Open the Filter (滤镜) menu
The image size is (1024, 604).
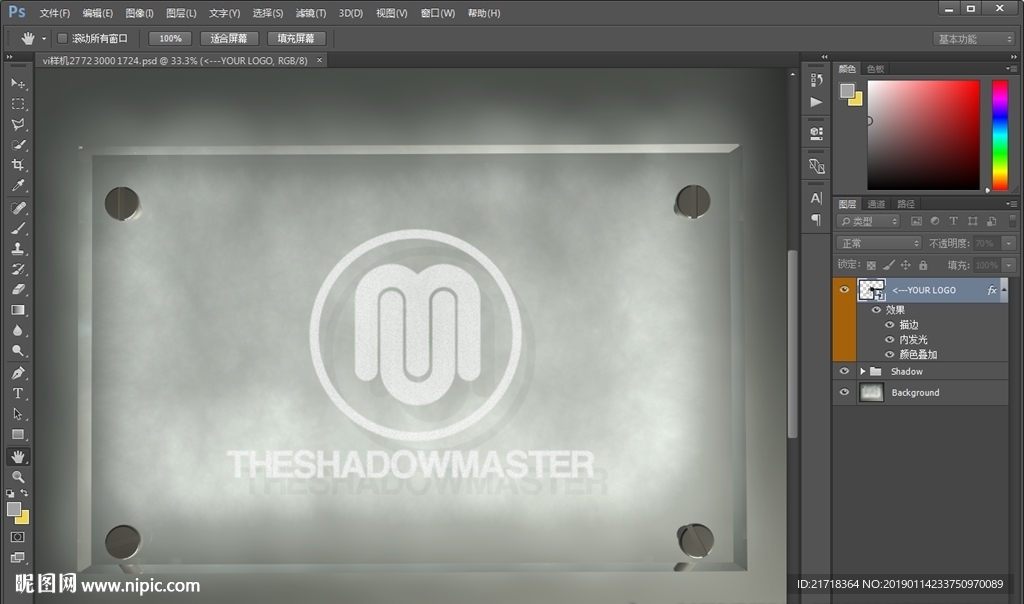(310, 13)
